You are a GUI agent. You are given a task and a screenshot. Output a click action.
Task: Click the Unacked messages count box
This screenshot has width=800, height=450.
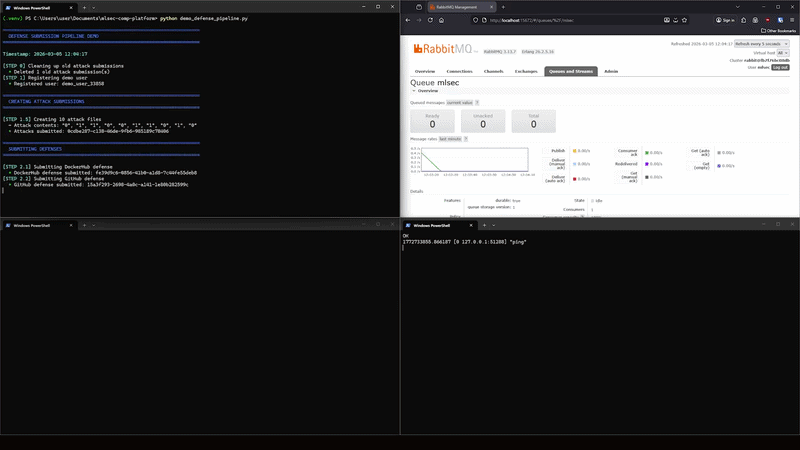pyautogui.click(x=483, y=121)
